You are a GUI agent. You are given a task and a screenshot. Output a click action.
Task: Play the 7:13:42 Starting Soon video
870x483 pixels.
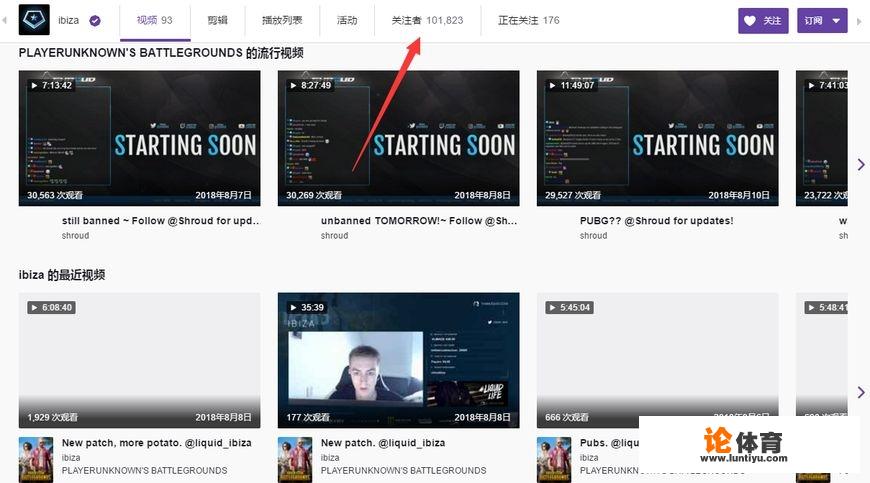point(139,138)
